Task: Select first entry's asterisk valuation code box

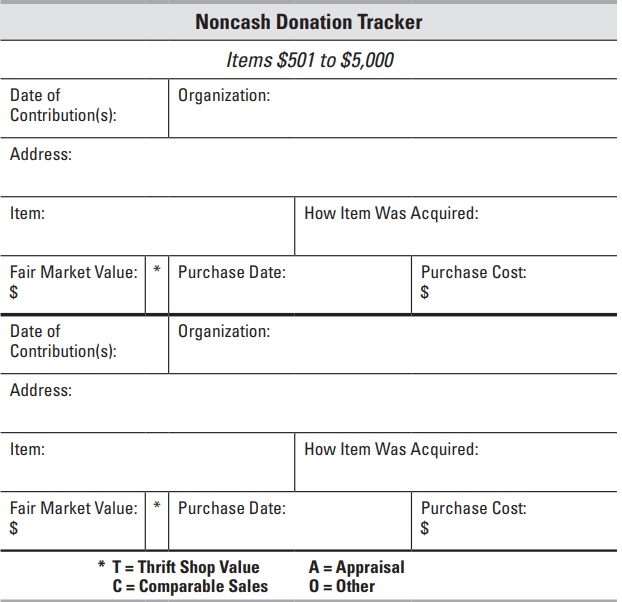Action: 157,284
